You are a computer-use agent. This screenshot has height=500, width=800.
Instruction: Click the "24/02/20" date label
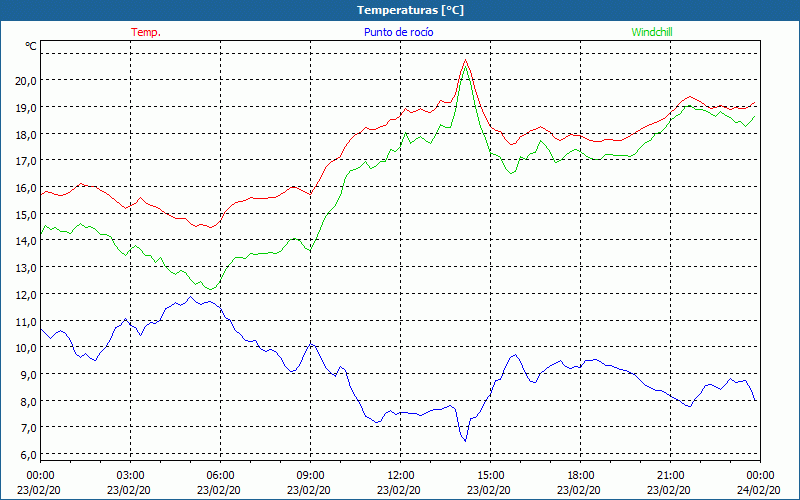point(759,490)
